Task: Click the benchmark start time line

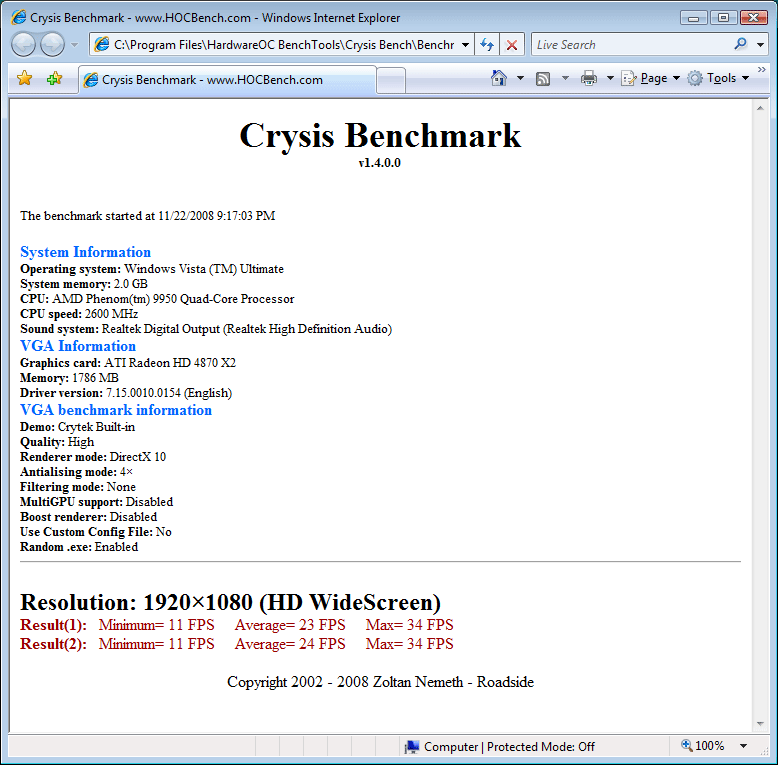Action: 147,216
